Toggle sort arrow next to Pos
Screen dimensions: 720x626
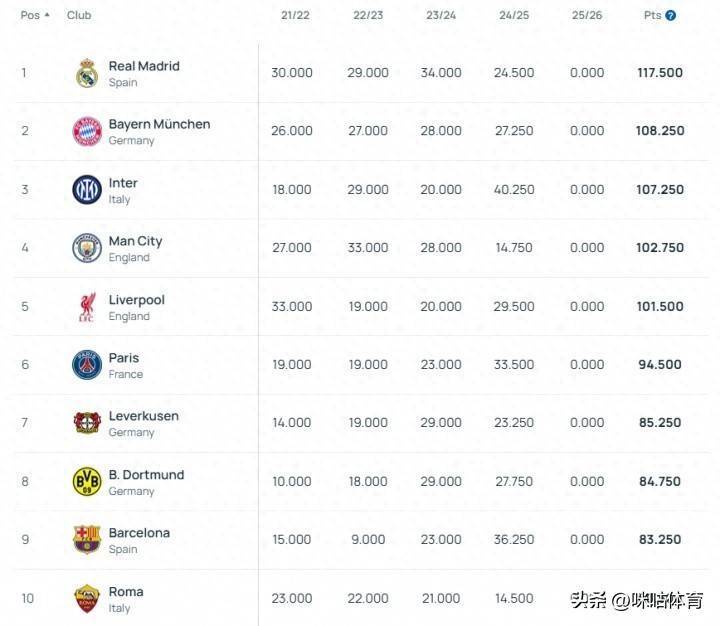[x=47, y=15]
